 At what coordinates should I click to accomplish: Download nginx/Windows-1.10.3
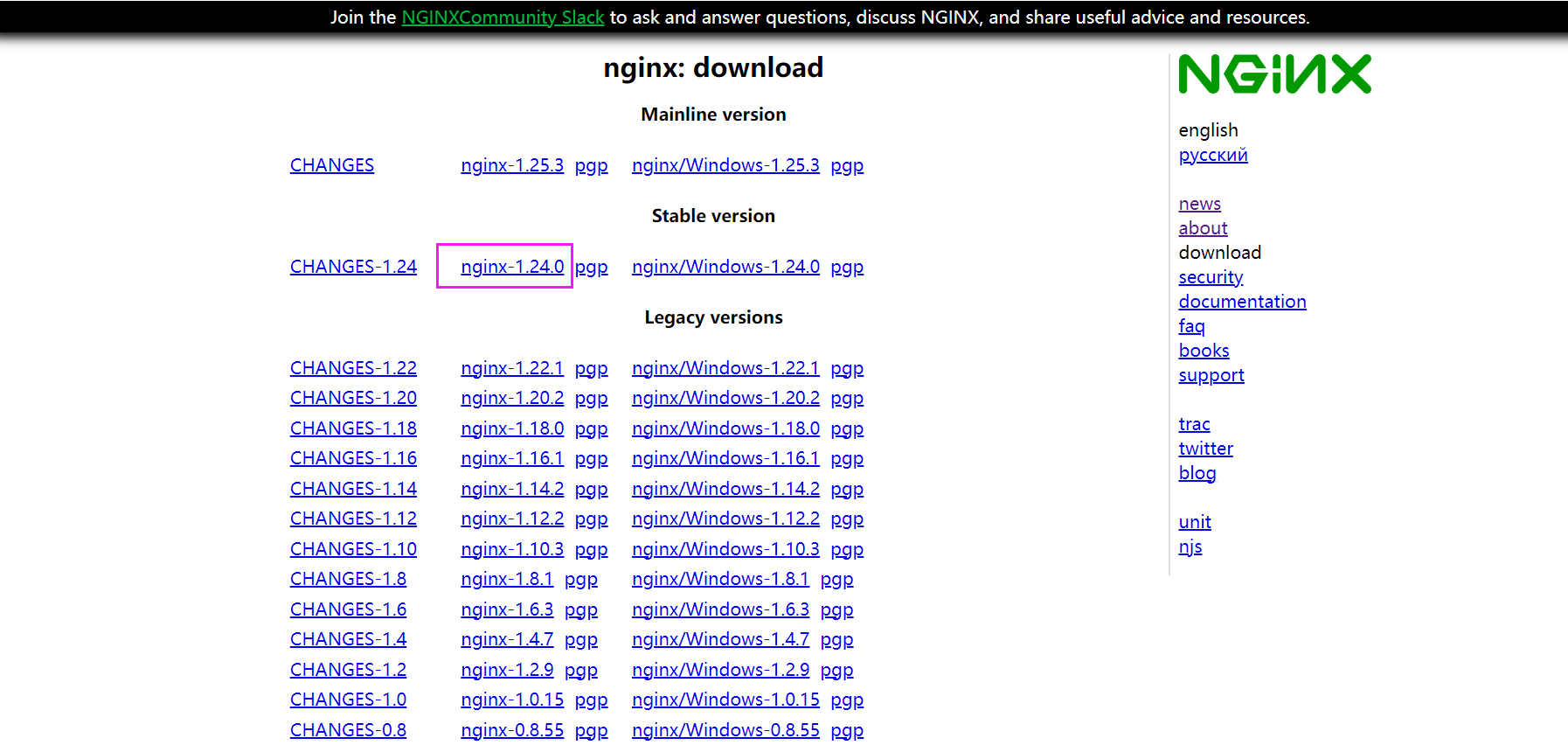pos(725,549)
